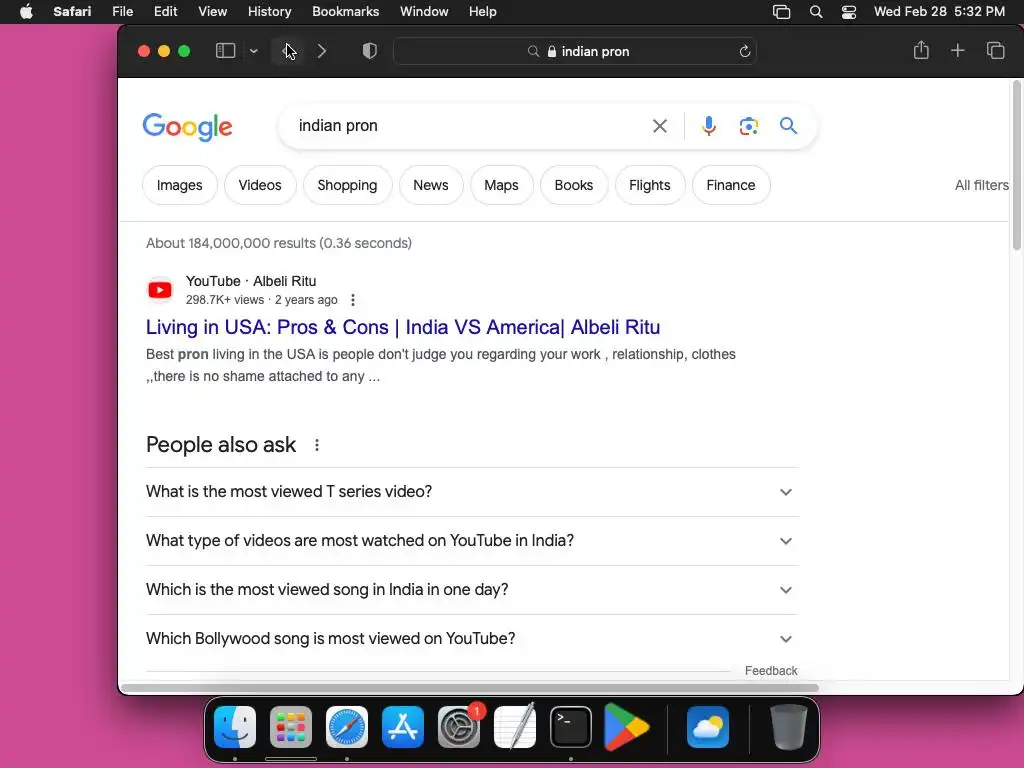Open the File menu
The width and height of the screenshot is (1024, 768).
[122, 12]
